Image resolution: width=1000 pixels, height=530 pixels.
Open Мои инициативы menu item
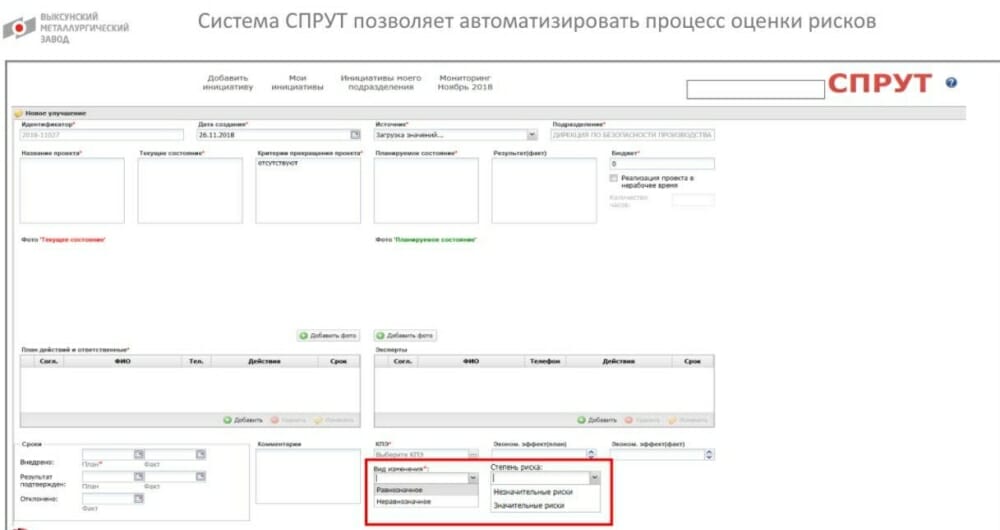(297, 82)
